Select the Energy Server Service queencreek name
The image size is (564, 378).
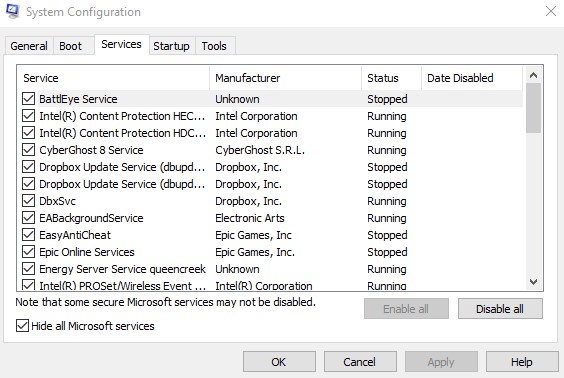pos(122,269)
